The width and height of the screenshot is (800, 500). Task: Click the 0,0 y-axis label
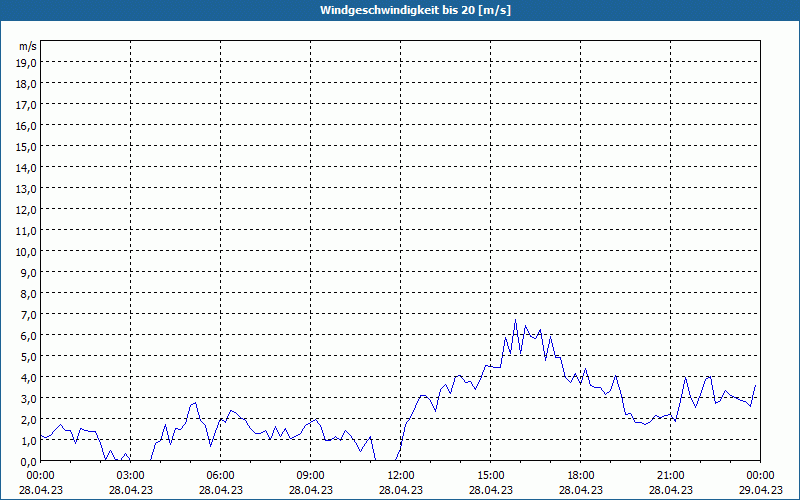click(x=27, y=461)
